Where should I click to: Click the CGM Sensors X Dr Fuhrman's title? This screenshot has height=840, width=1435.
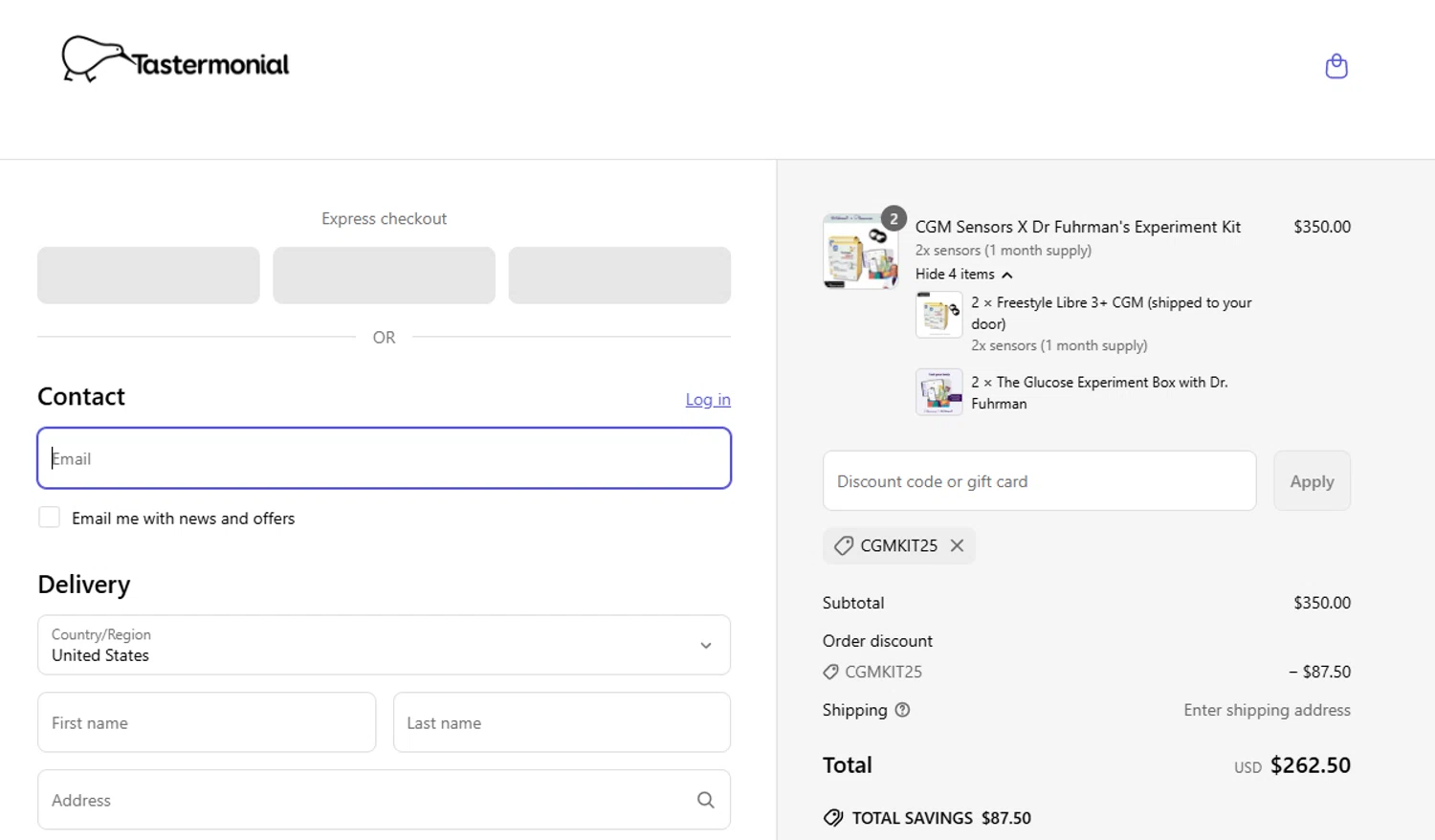1077,227
